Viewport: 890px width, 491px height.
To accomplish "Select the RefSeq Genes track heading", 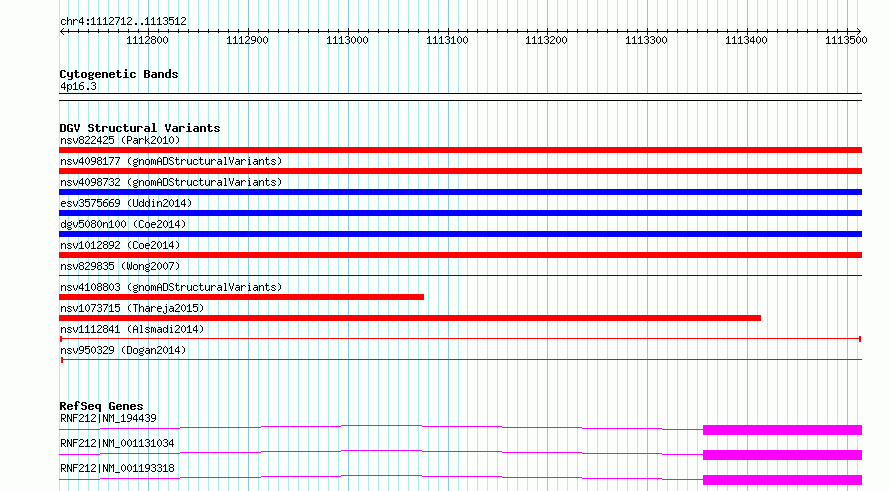I will coord(101,406).
